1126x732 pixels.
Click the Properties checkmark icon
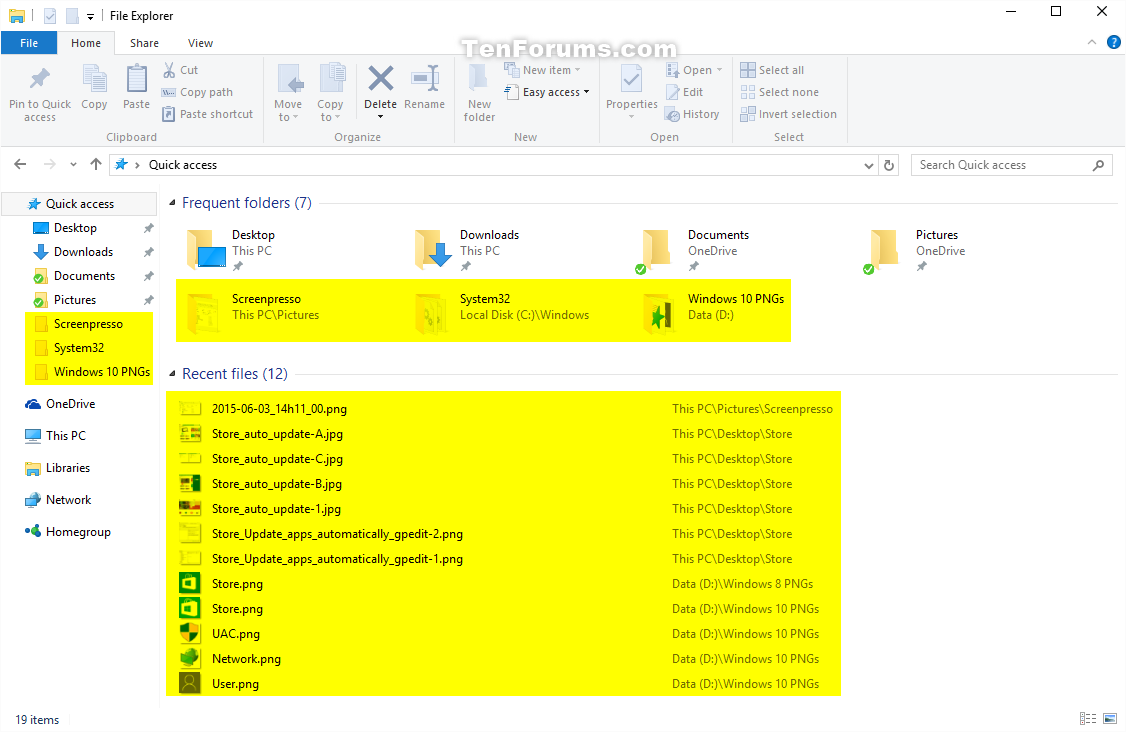point(631,79)
